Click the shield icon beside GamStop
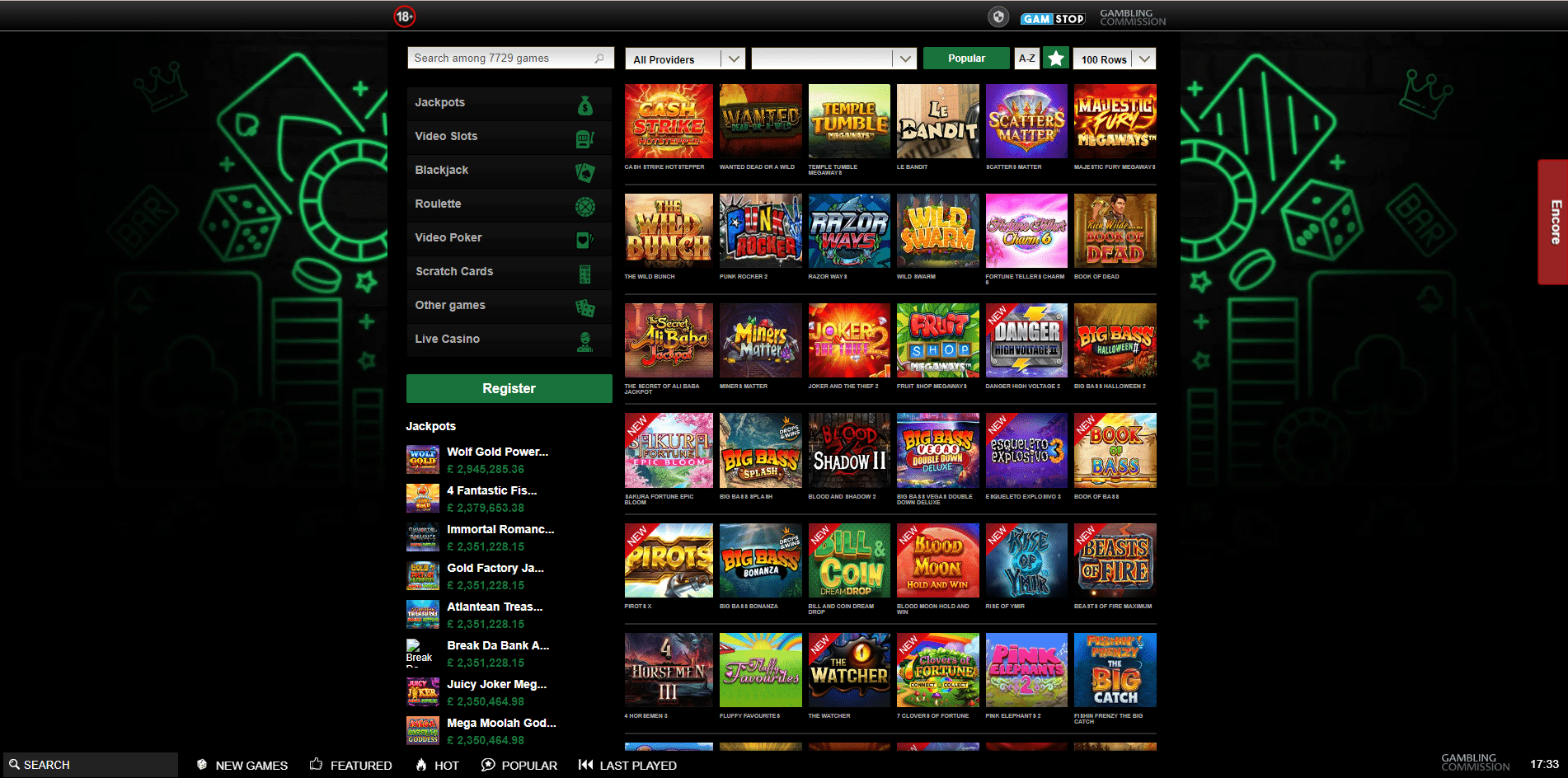This screenshot has height=778, width=1568. coord(998,16)
